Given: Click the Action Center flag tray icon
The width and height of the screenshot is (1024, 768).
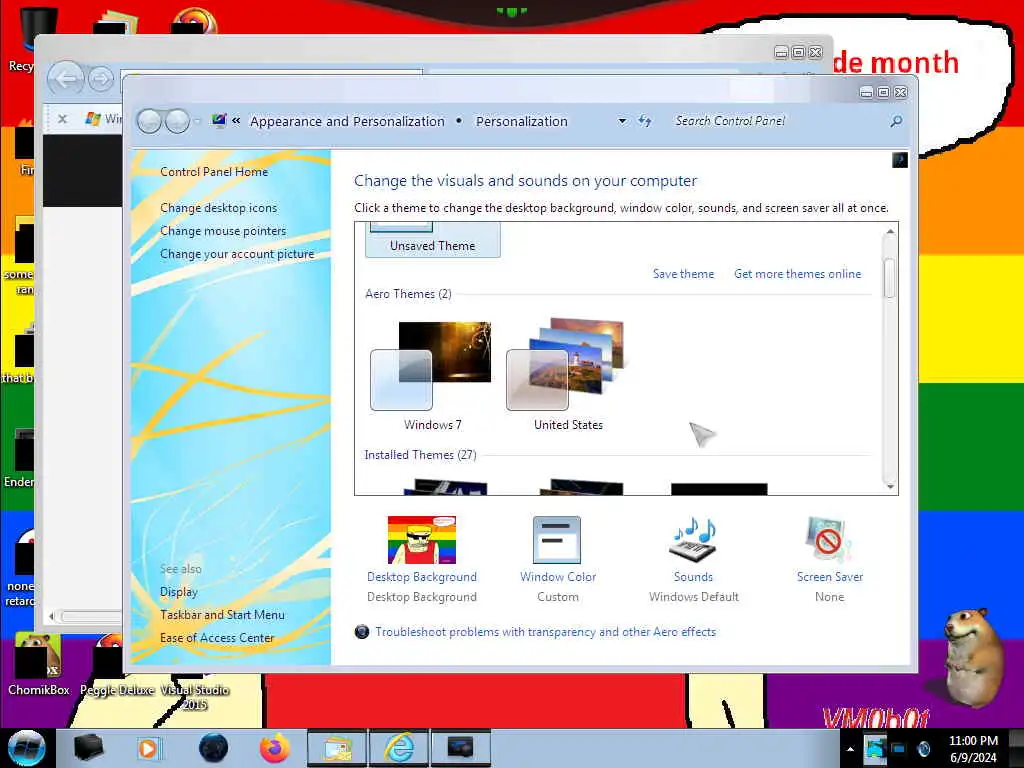Looking at the screenshot, I should point(874,748).
